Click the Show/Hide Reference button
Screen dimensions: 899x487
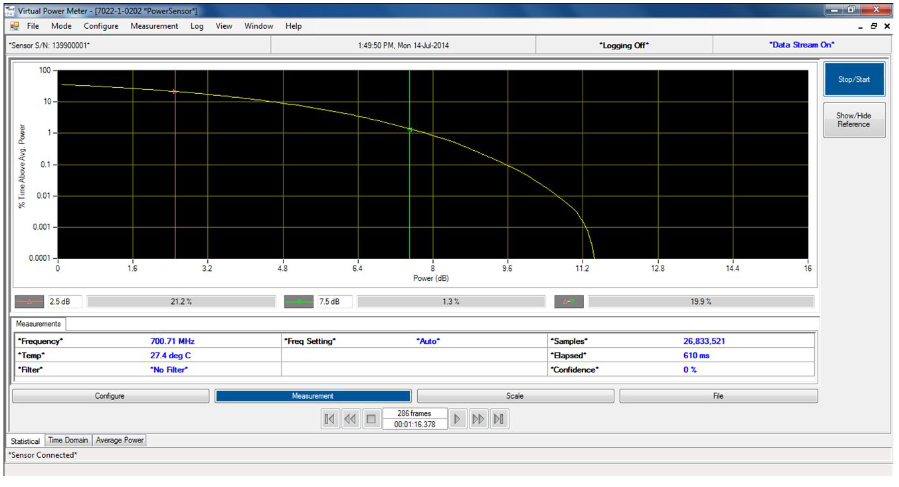click(x=854, y=120)
